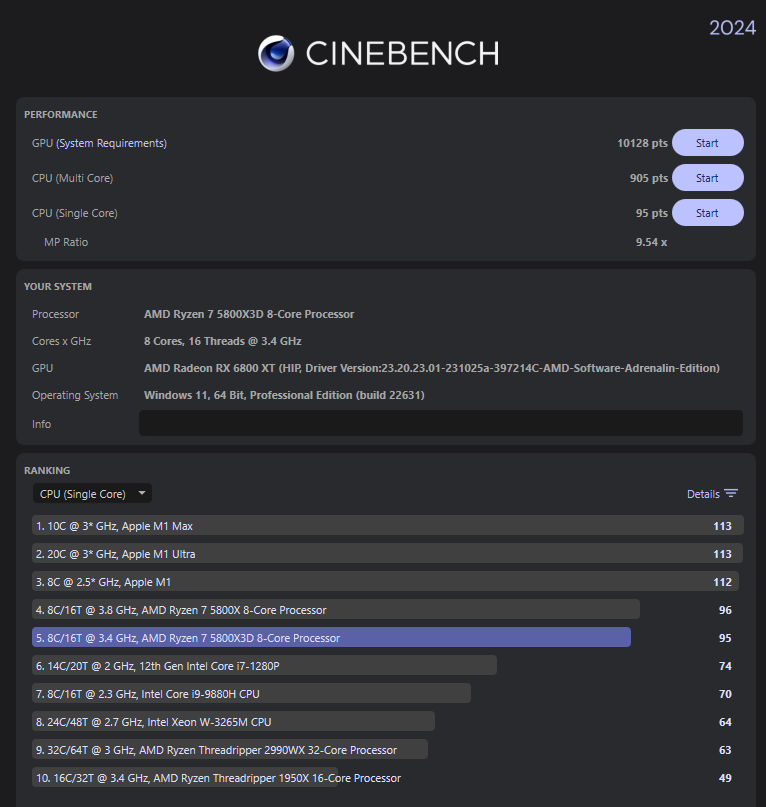The width and height of the screenshot is (766, 807).
Task: Click the RANKING section heading
Action: (x=47, y=470)
